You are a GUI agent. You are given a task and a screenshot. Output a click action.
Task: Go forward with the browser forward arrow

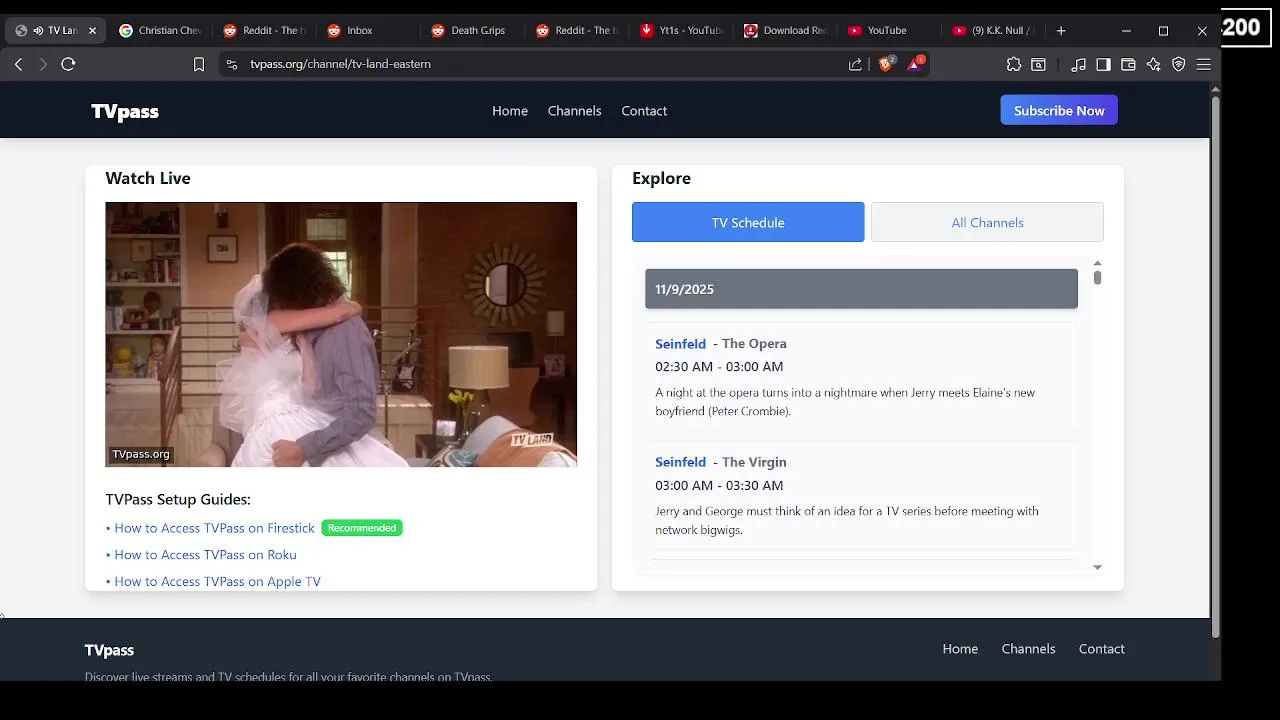[43, 64]
